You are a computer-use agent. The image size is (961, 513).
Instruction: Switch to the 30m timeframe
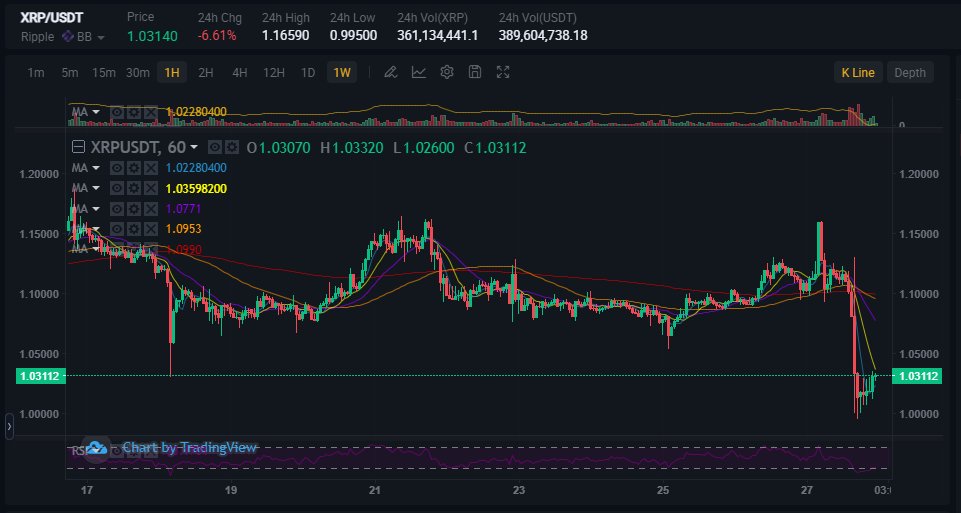click(138, 72)
